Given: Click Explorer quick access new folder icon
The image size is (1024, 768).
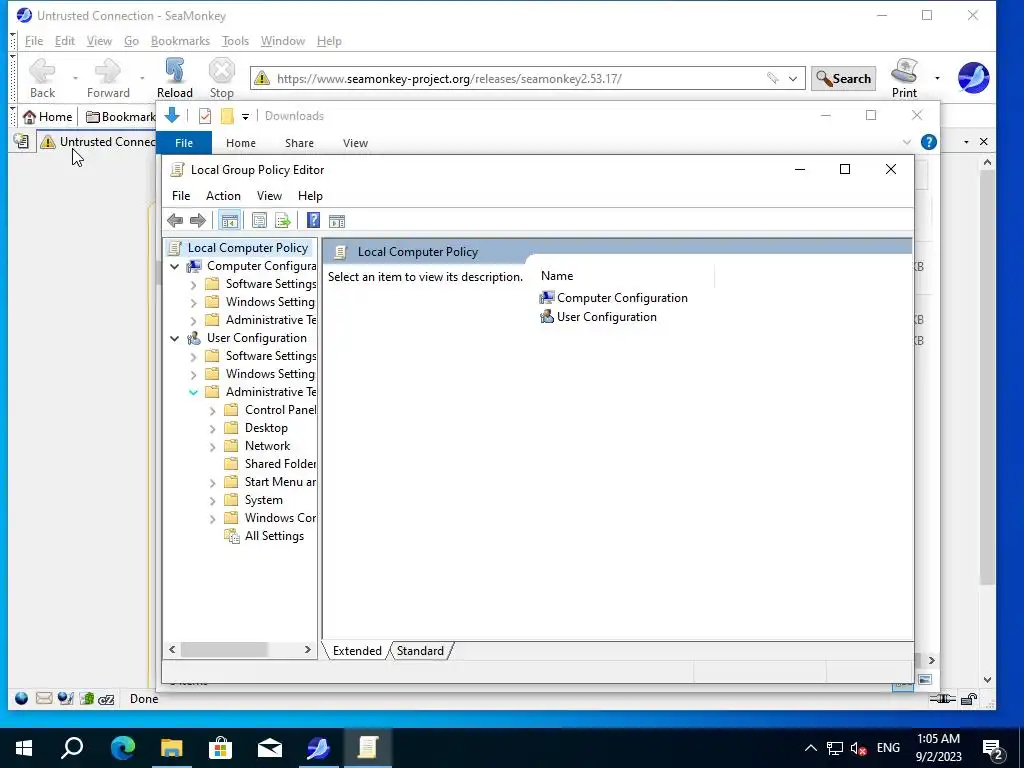Looking at the screenshot, I should (227, 116).
